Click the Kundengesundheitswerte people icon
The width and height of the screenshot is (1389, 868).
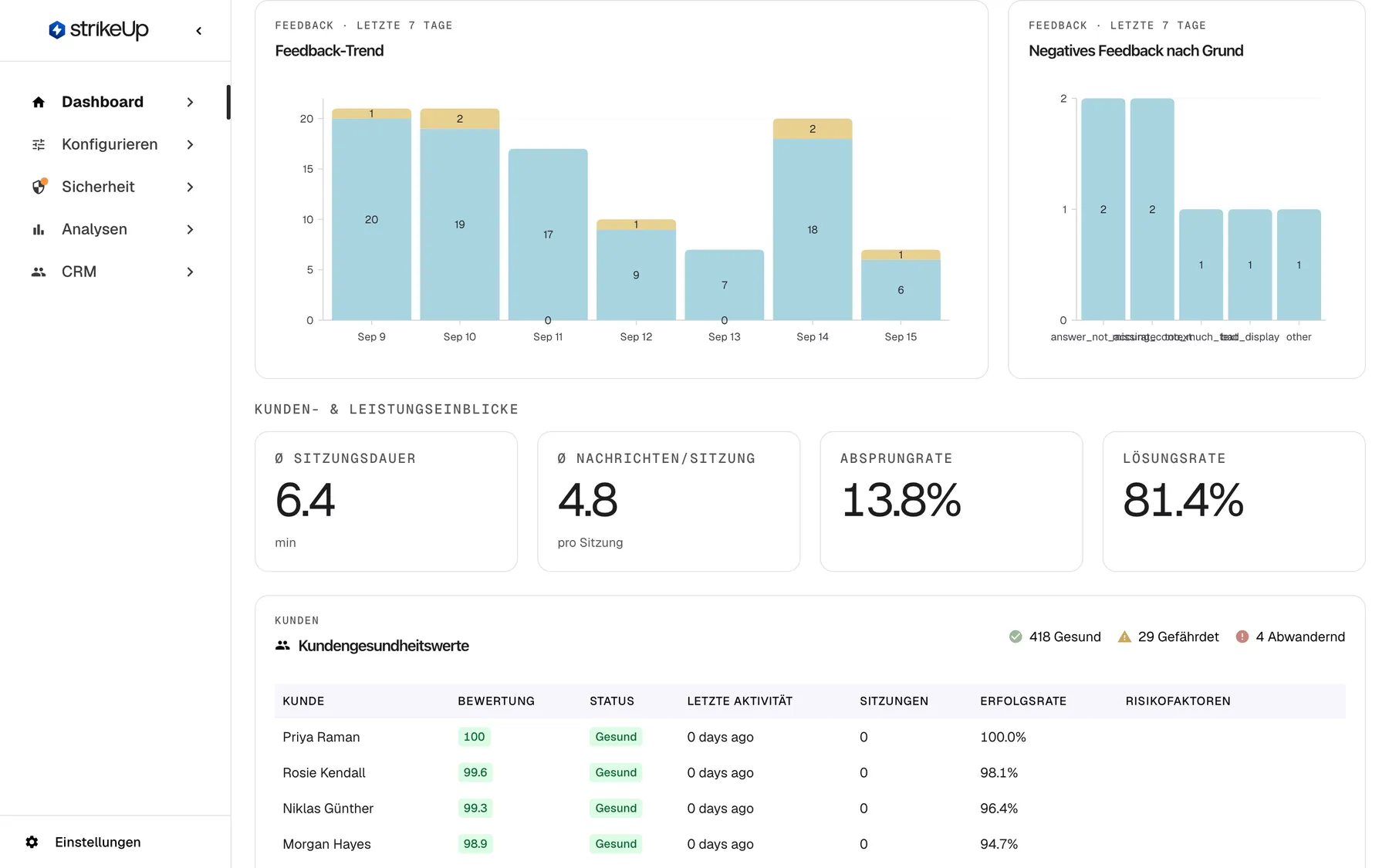pos(282,646)
